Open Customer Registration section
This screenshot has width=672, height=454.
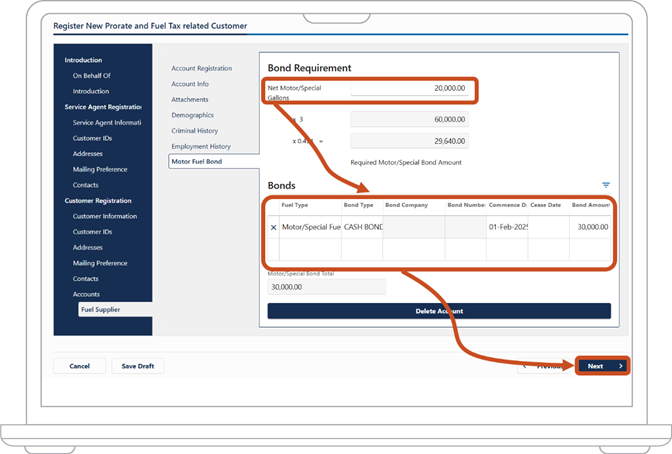click(x=98, y=201)
